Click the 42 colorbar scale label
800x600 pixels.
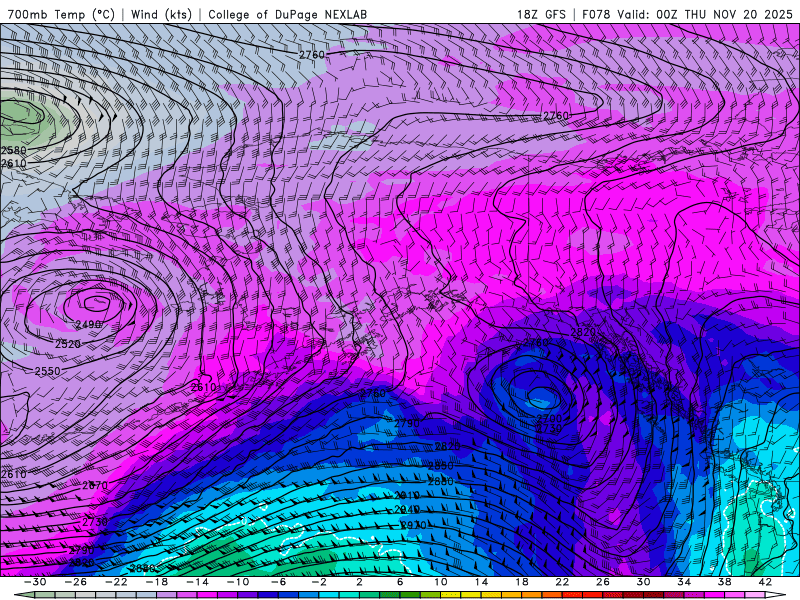(x=765, y=582)
